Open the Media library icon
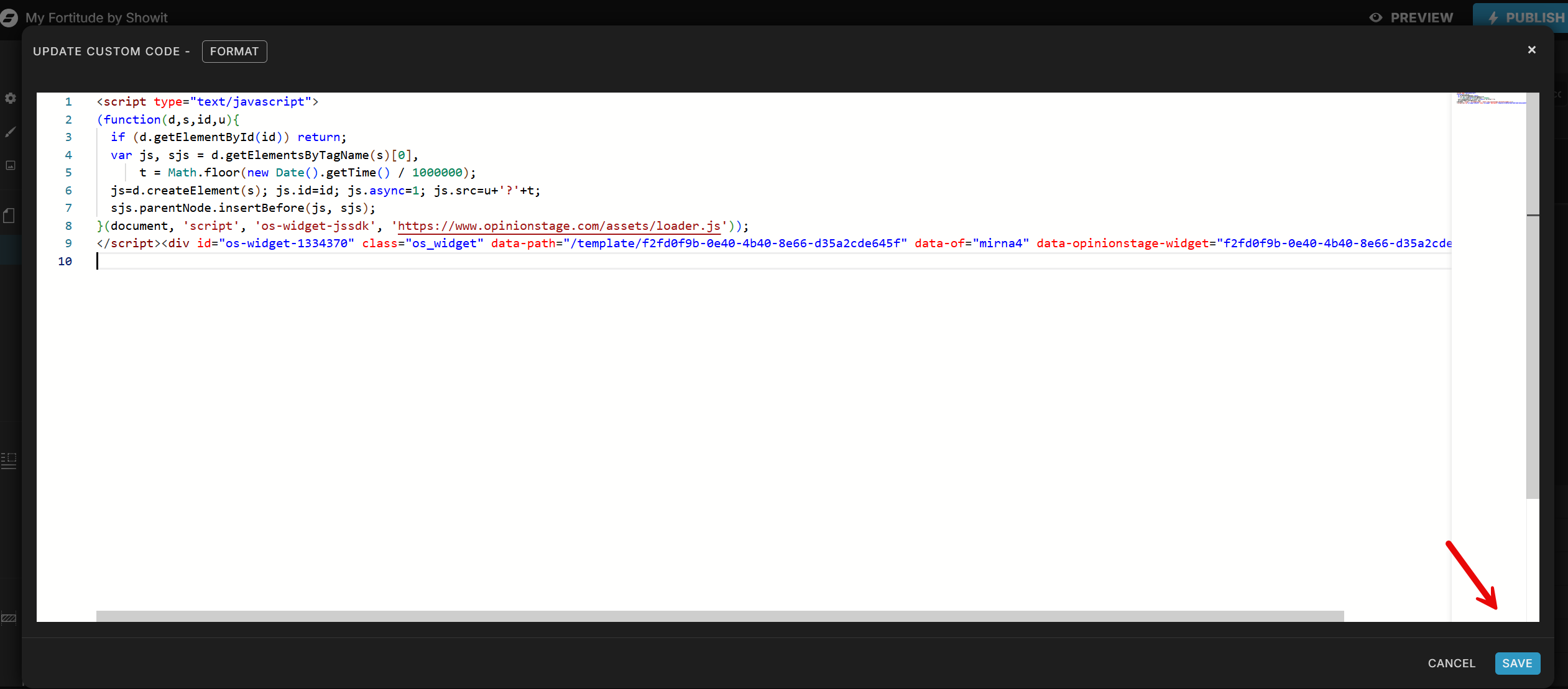 pyautogui.click(x=10, y=166)
